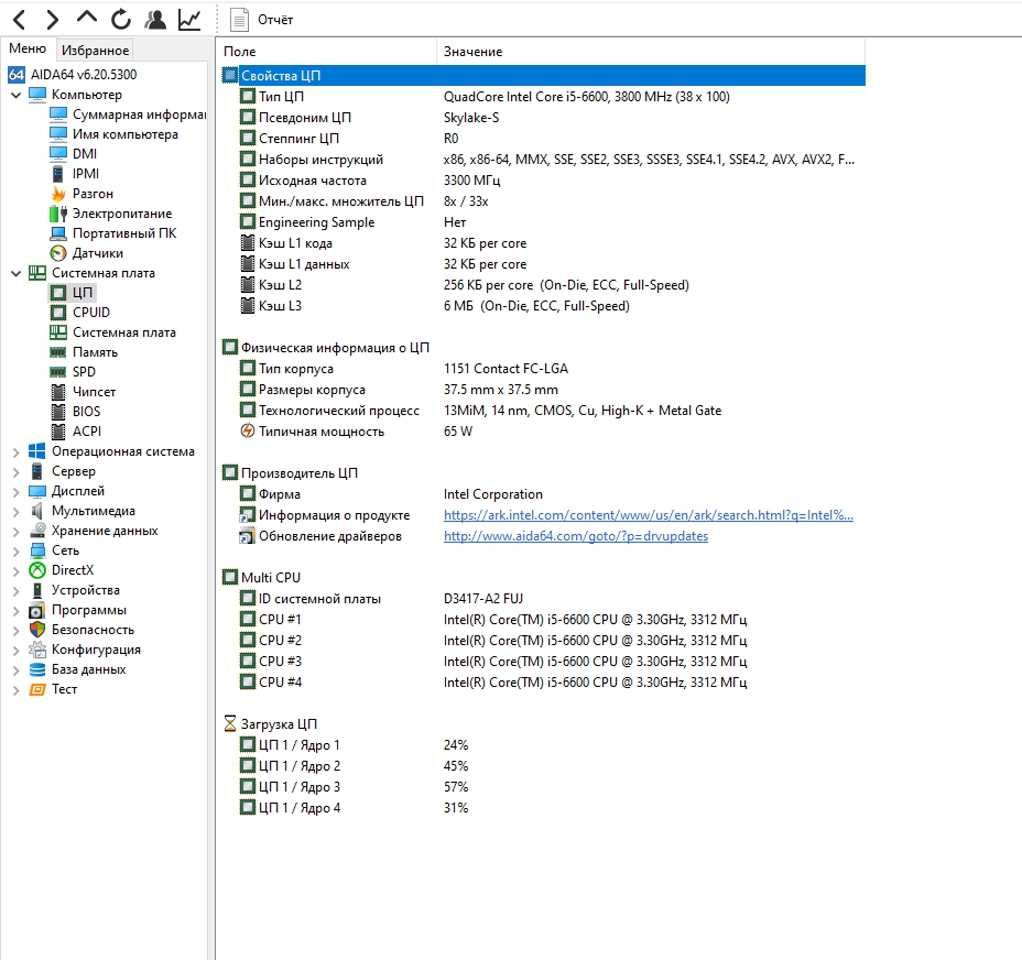Select the Наборы инструкций row
Image resolution: width=1022 pixels, height=960 pixels.
544,159
